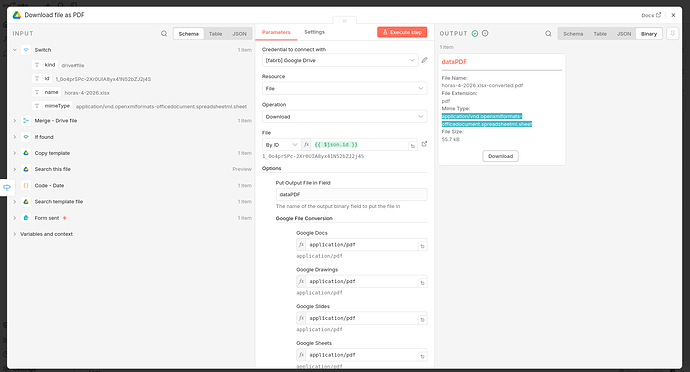
Task: Switch OUTPUT view to Binary
Action: click(649, 33)
